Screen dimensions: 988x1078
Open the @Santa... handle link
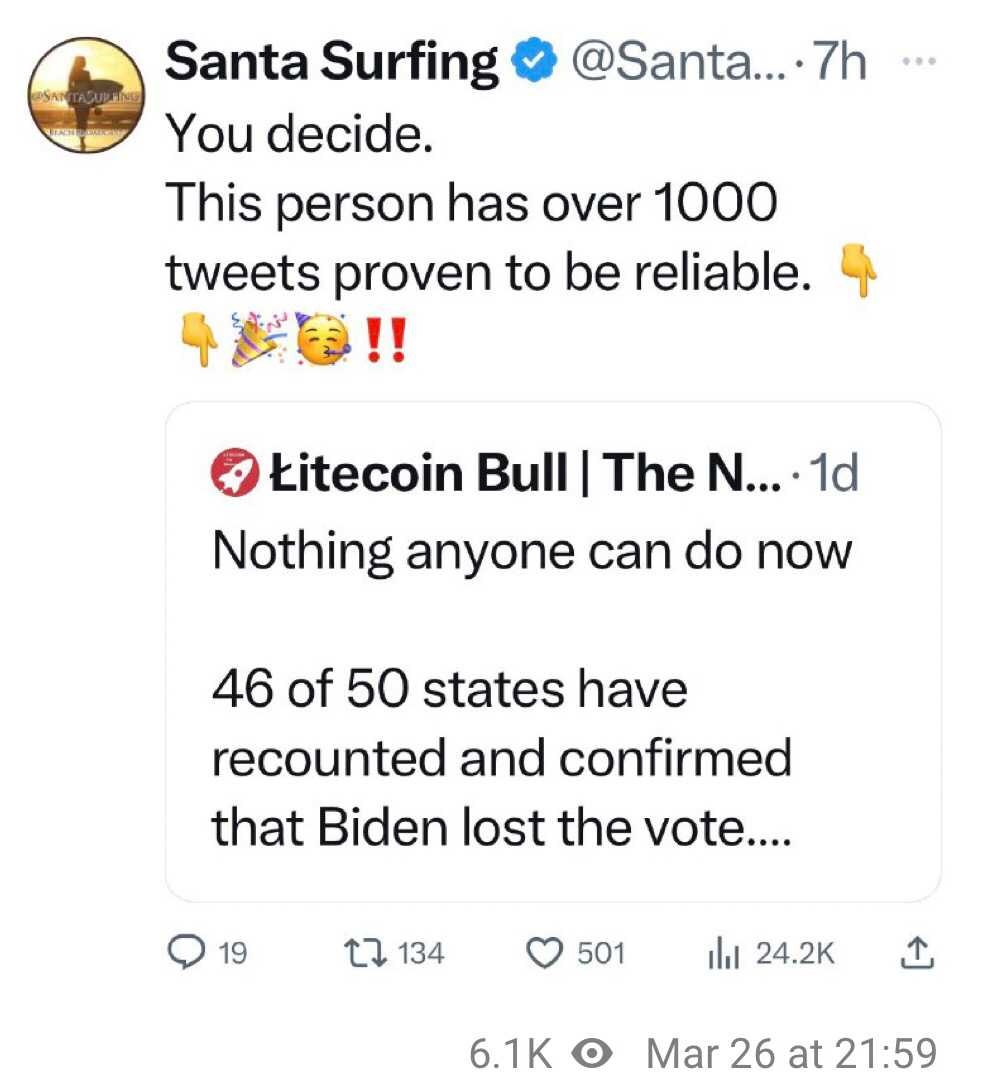pyautogui.click(x=677, y=61)
